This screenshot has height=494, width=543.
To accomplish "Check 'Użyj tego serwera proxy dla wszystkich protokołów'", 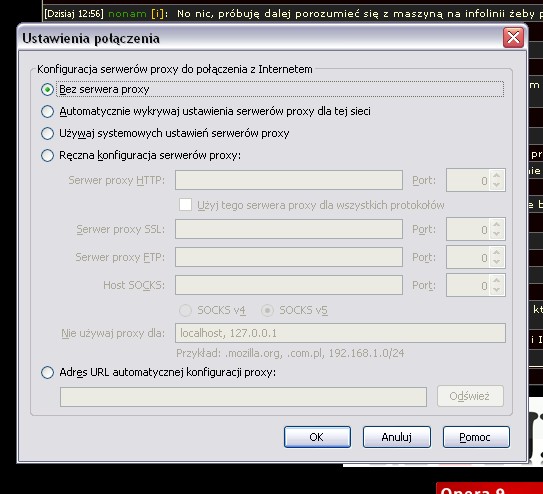I will pyautogui.click(x=185, y=205).
